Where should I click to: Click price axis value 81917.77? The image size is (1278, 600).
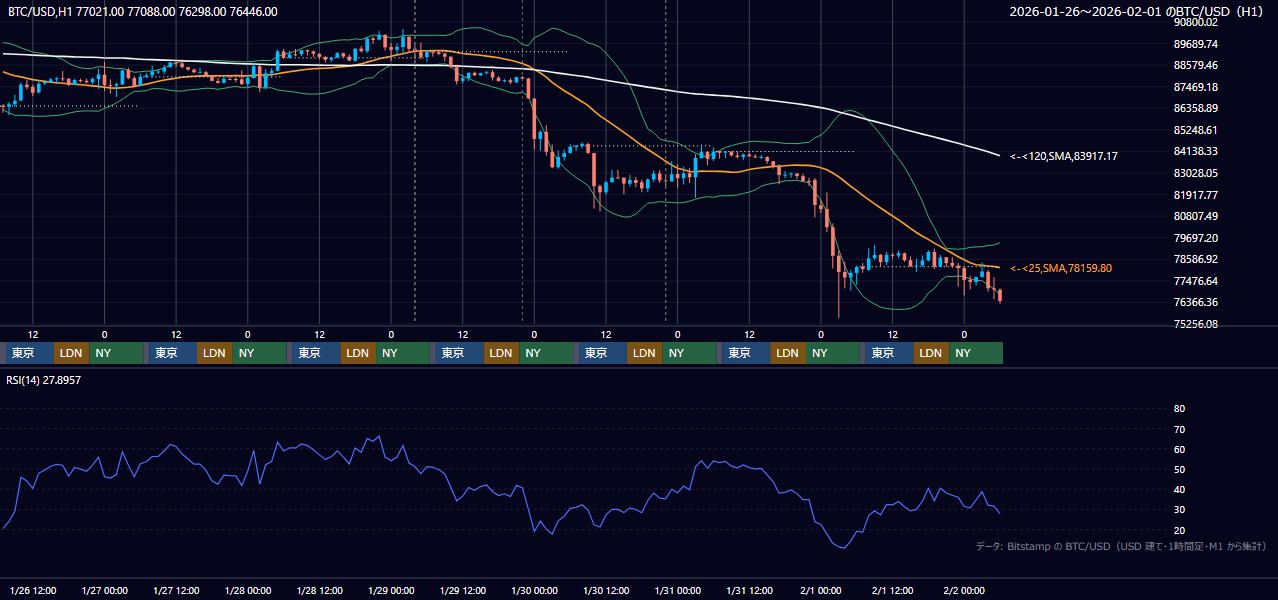tap(1195, 195)
